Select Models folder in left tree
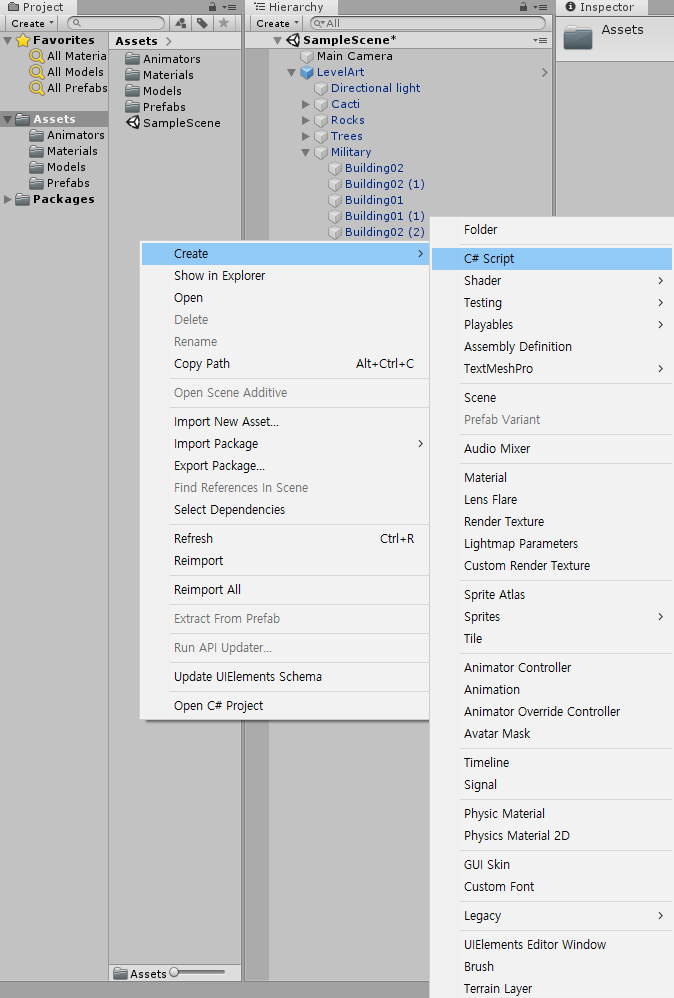Image resolution: width=674 pixels, height=998 pixels. tap(58, 167)
